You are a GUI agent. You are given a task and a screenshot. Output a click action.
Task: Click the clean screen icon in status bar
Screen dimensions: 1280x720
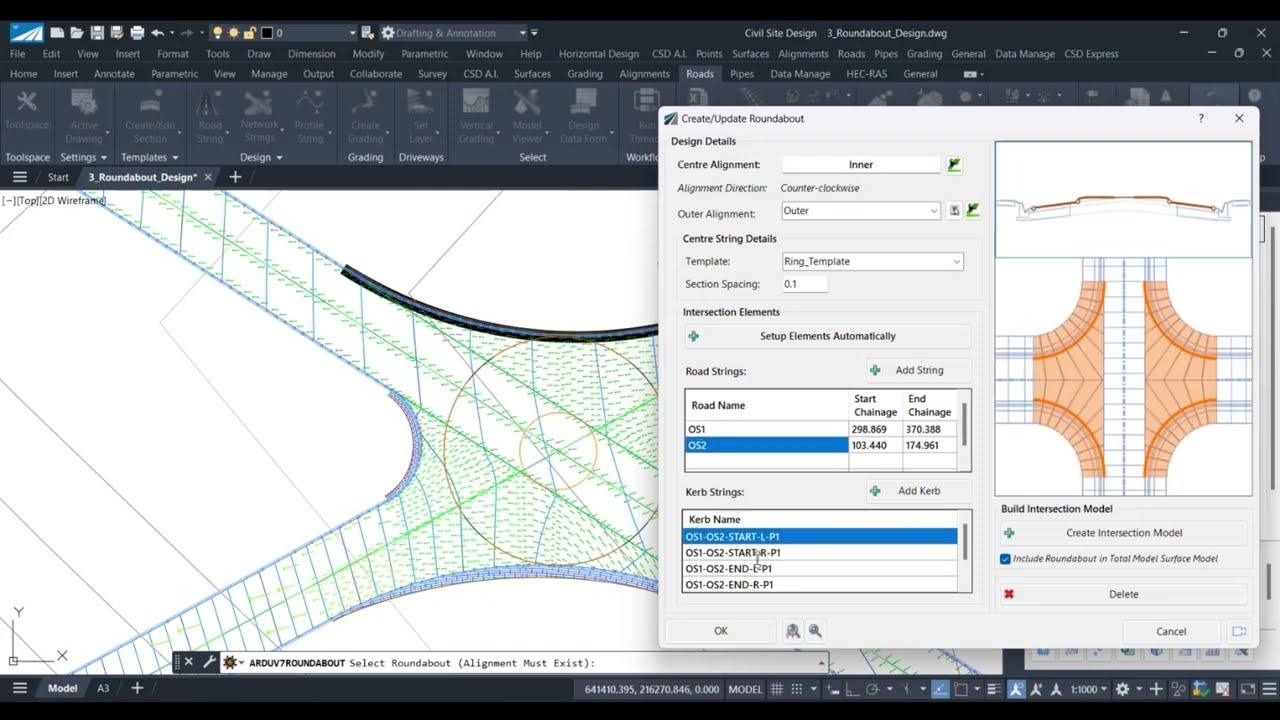pyautogui.click(x=1247, y=689)
